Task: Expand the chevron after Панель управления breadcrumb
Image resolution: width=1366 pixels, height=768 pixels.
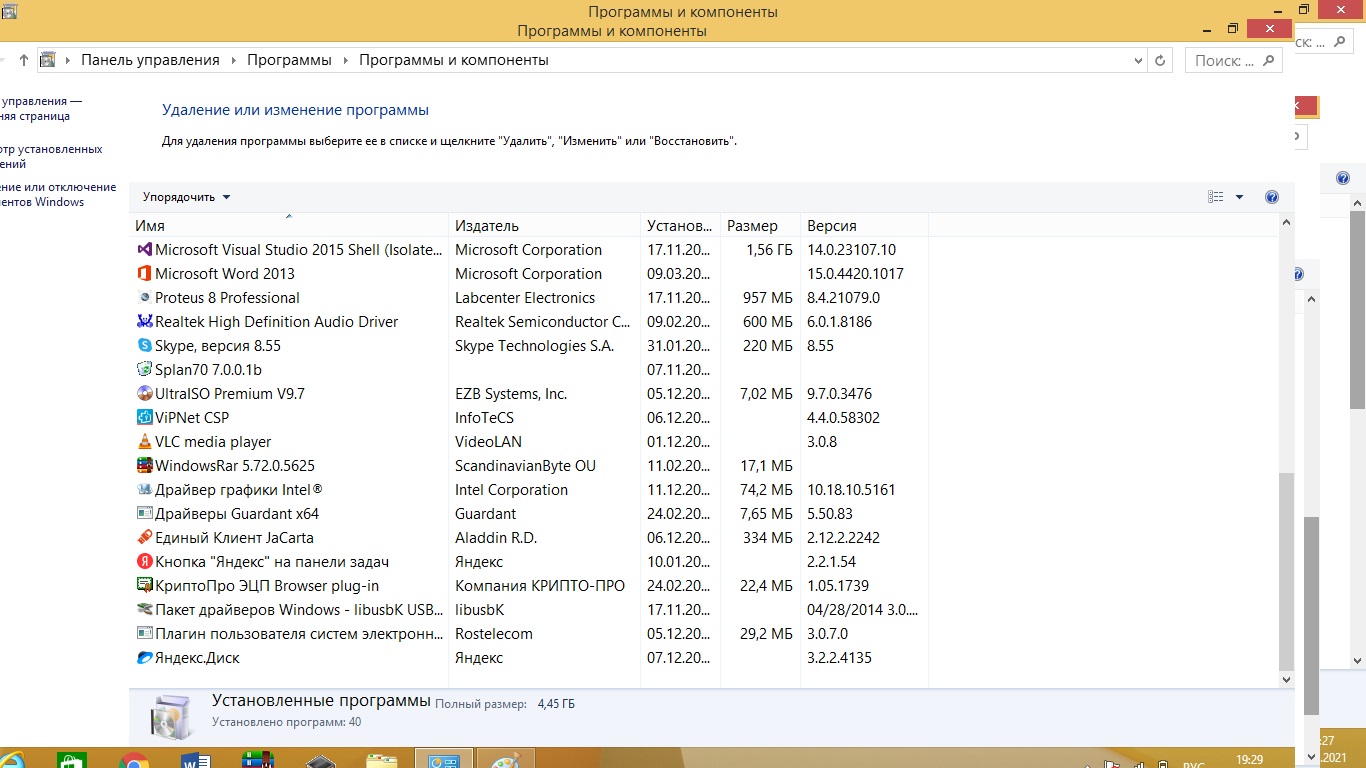Action: [233, 60]
